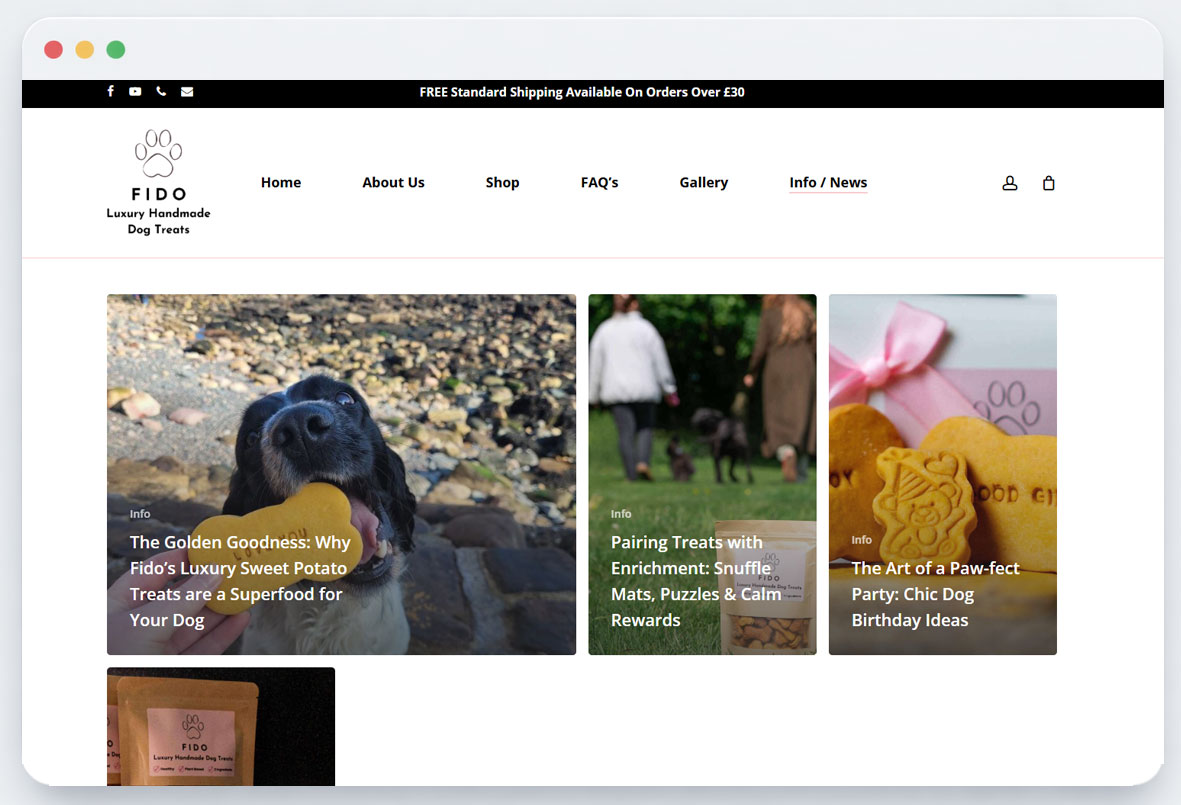Click the Fido paw logo
This screenshot has height=805, width=1181.
[158, 182]
